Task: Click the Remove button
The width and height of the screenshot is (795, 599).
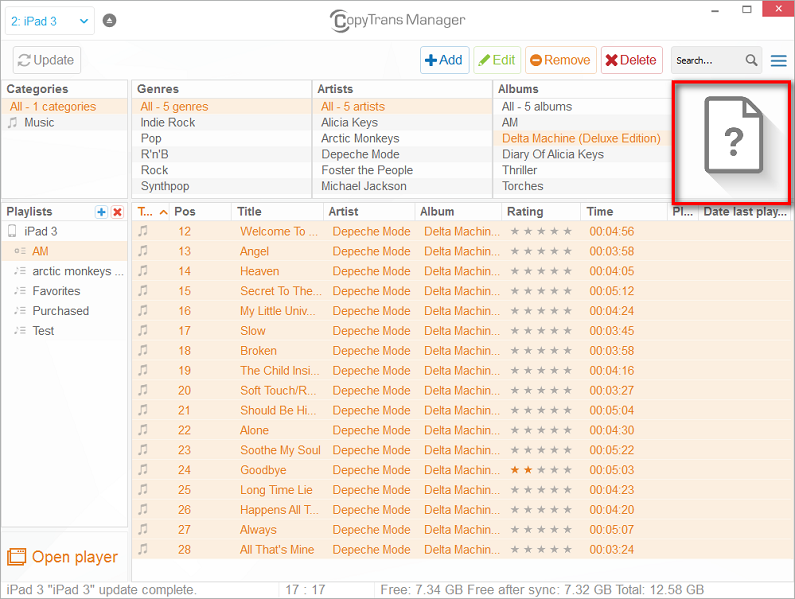Action: (560, 60)
